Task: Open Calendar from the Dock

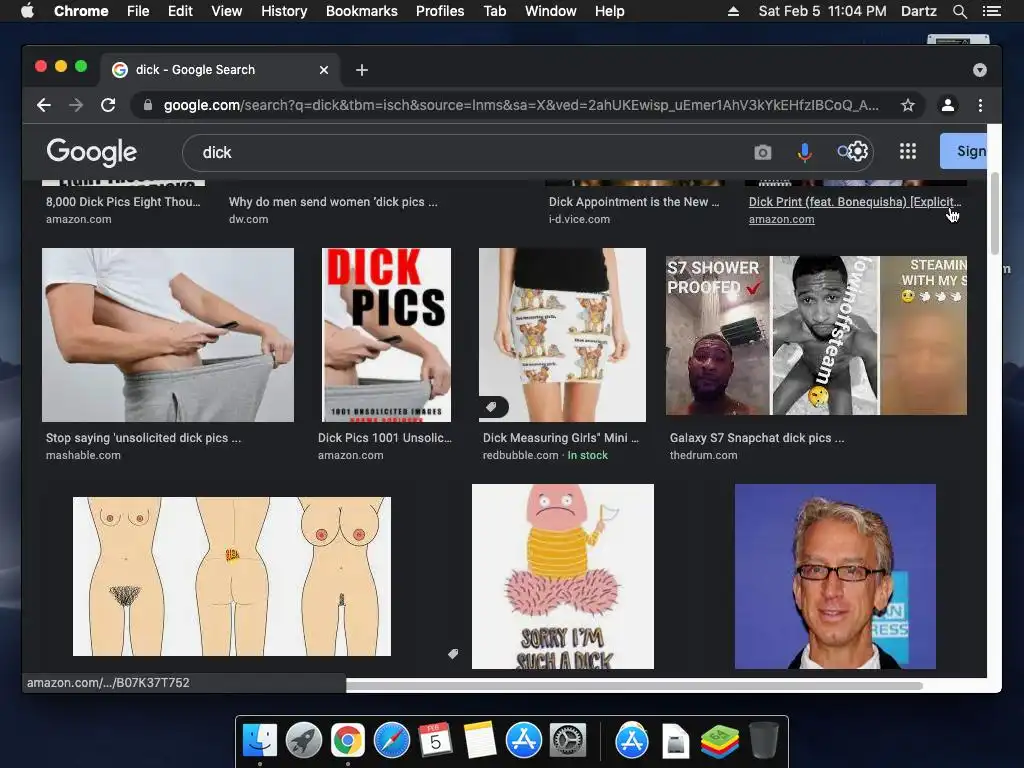Action: pos(435,741)
